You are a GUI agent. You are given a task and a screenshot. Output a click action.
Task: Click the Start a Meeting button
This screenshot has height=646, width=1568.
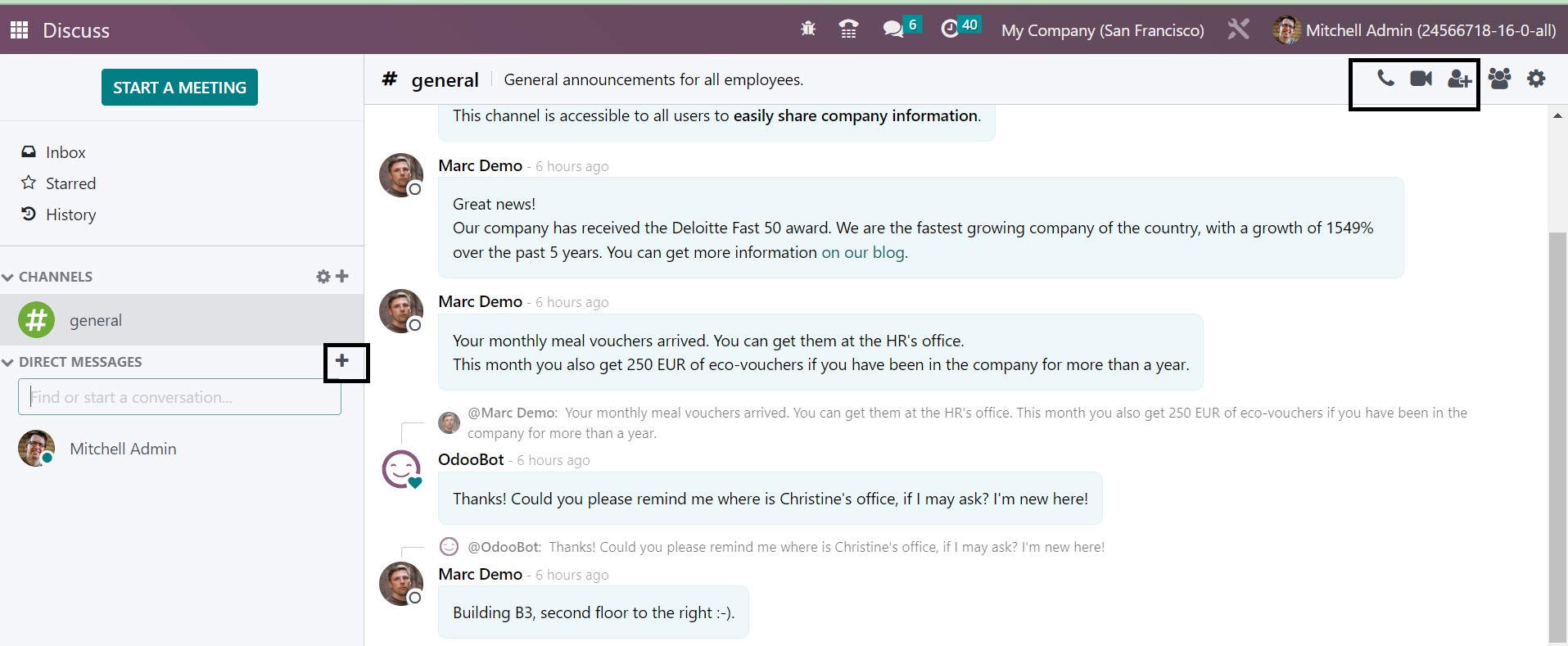179,88
